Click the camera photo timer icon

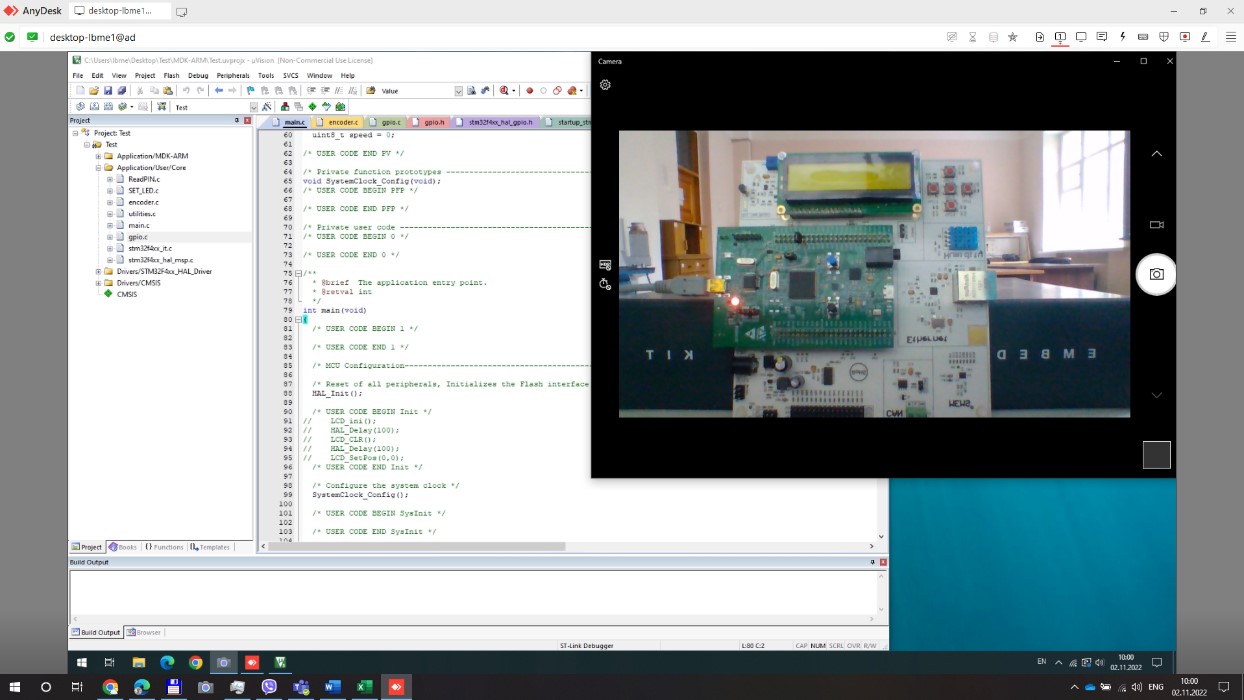coord(605,284)
